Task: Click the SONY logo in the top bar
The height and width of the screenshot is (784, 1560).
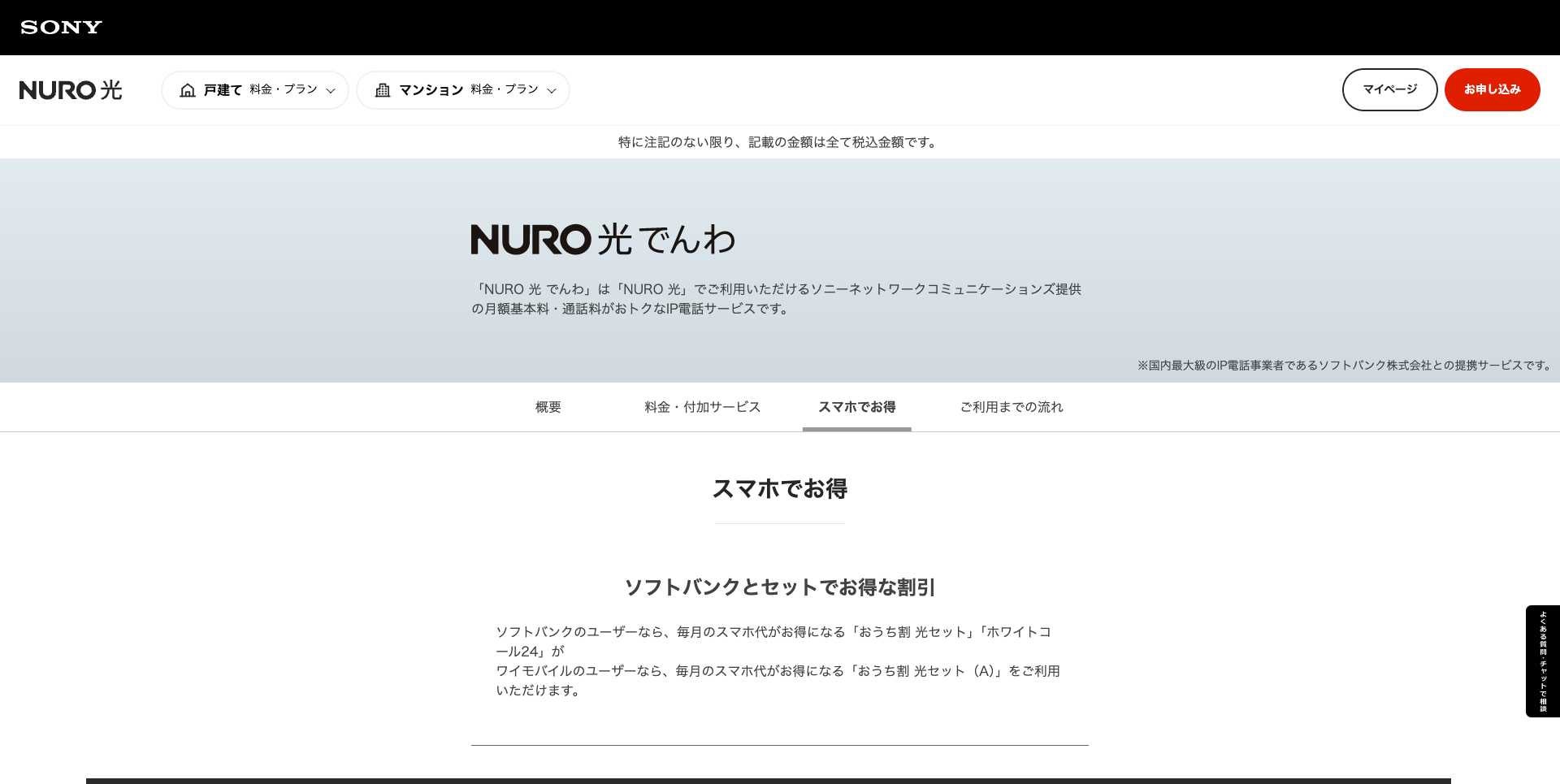Action: (x=61, y=27)
